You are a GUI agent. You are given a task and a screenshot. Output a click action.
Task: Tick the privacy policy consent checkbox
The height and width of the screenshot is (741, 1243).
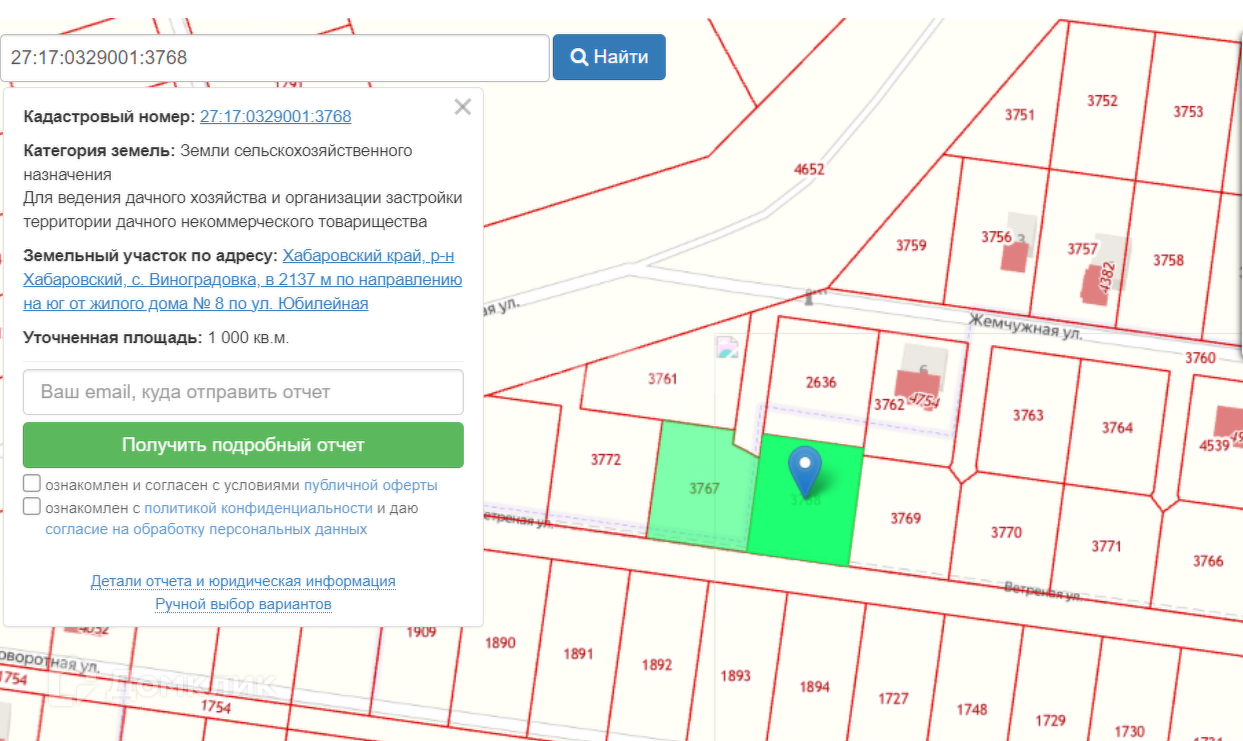click(x=32, y=507)
